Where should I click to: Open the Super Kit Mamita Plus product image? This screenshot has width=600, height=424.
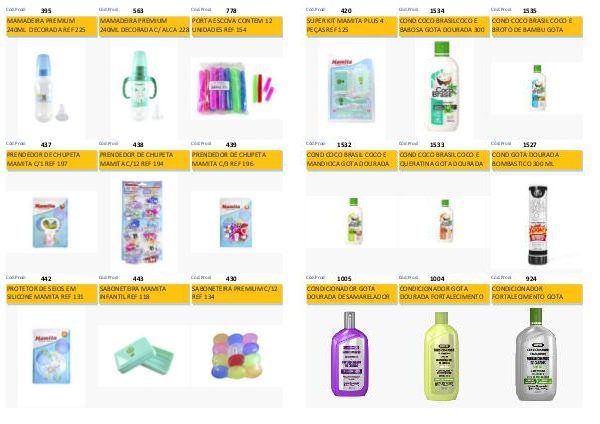[350, 89]
